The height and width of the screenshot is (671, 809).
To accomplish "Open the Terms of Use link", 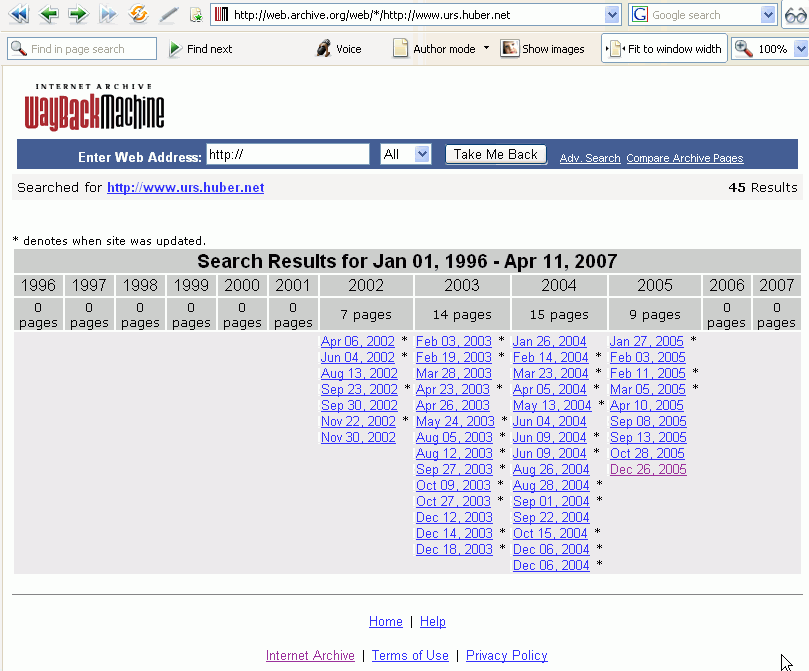I will pos(410,656).
